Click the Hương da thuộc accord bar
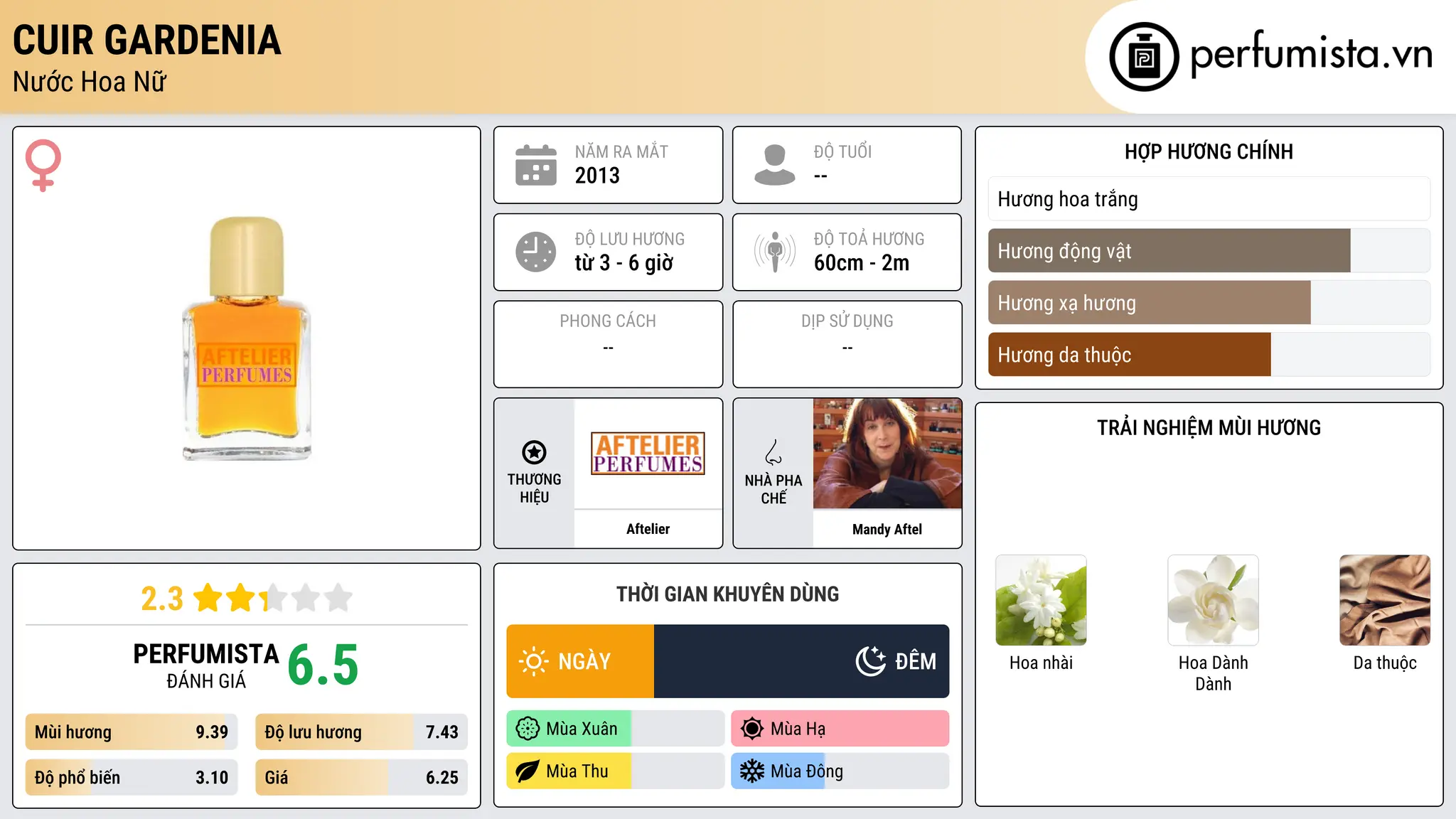The height and width of the screenshot is (819, 1456). (1209, 355)
